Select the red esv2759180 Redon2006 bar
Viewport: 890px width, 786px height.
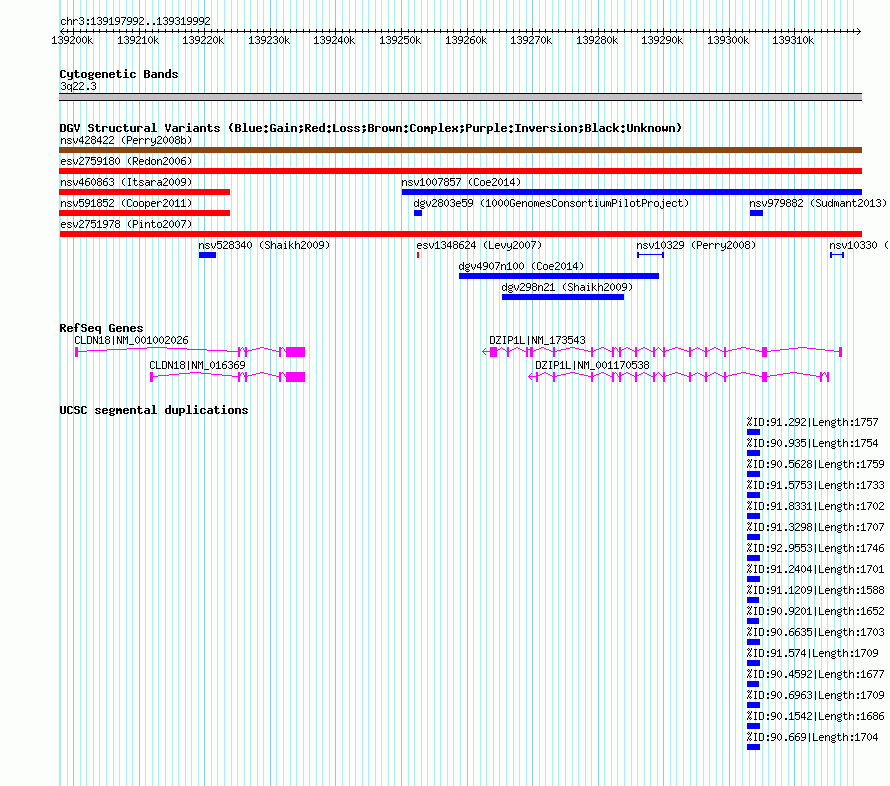tap(460, 171)
